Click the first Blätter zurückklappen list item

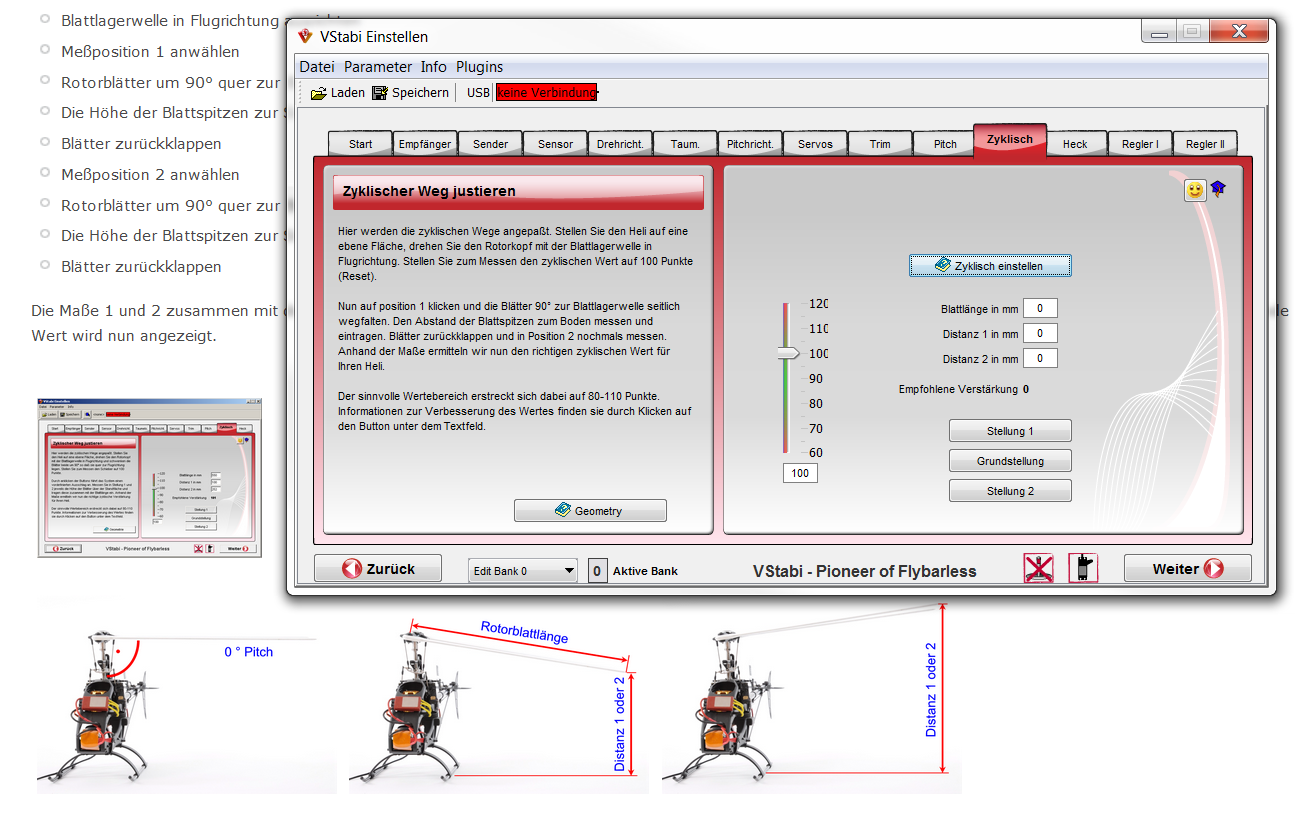(141, 143)
